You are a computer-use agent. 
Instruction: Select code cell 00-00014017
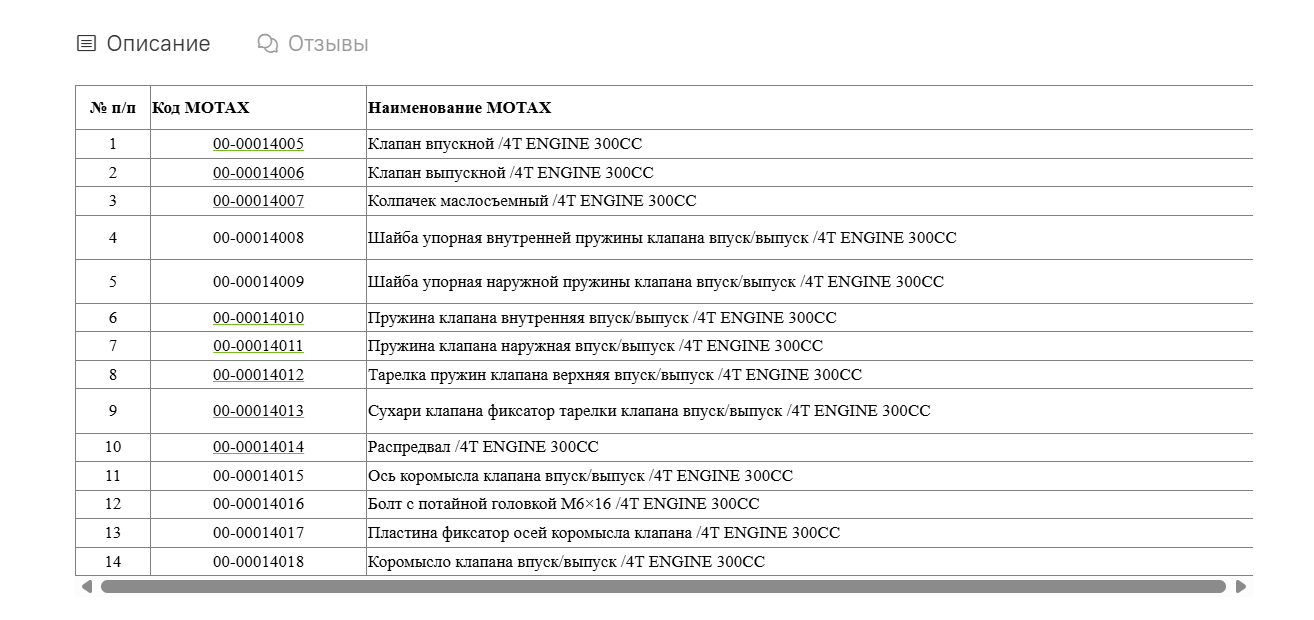pyautogui.click(x=258, y=533)
